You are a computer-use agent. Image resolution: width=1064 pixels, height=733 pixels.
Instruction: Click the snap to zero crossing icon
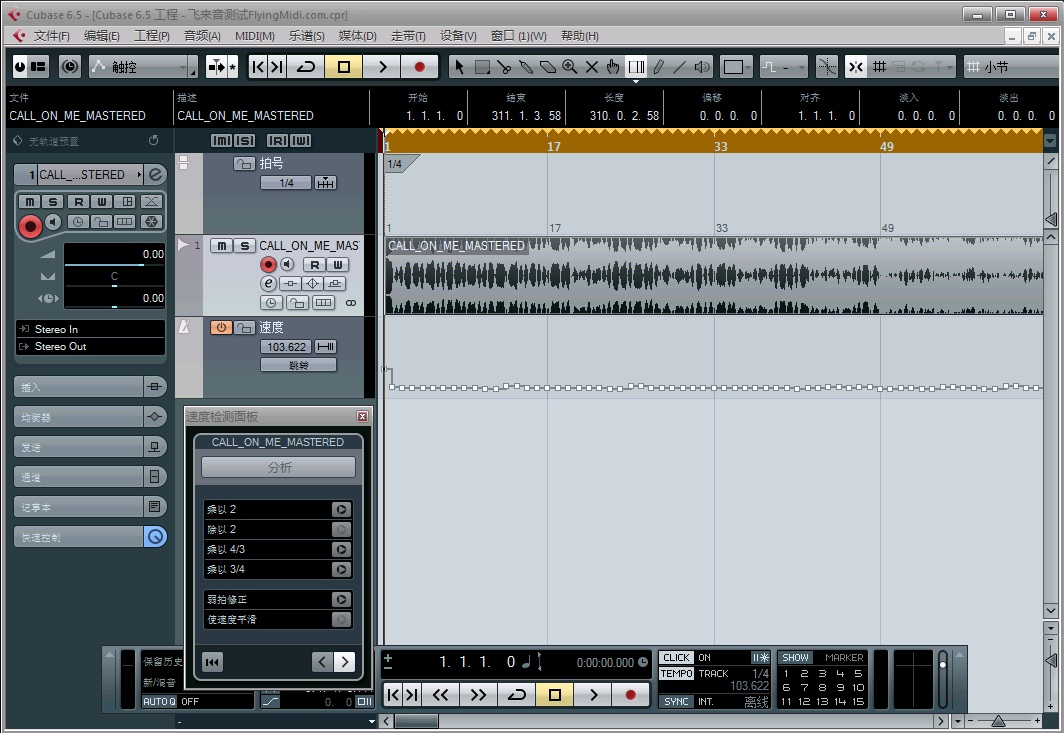click(x=826, y=67)
